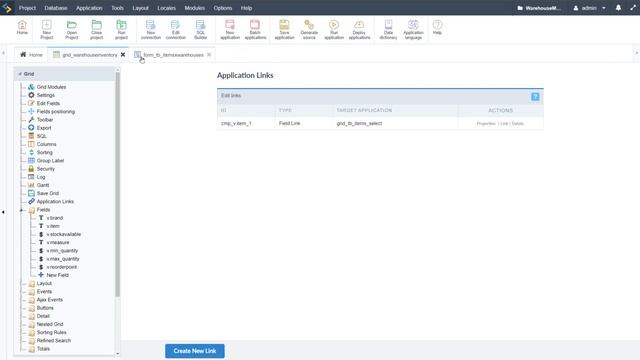The width and height of the screenshot is (640, 360).
Task: Open the Data dictionary tool
Action: (388, 30)
